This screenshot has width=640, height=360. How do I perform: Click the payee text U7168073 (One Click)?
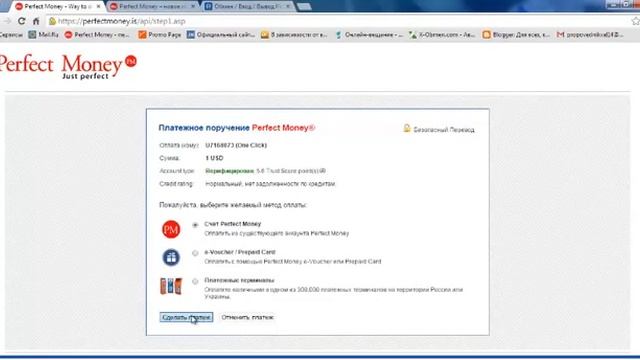point(236,145)
